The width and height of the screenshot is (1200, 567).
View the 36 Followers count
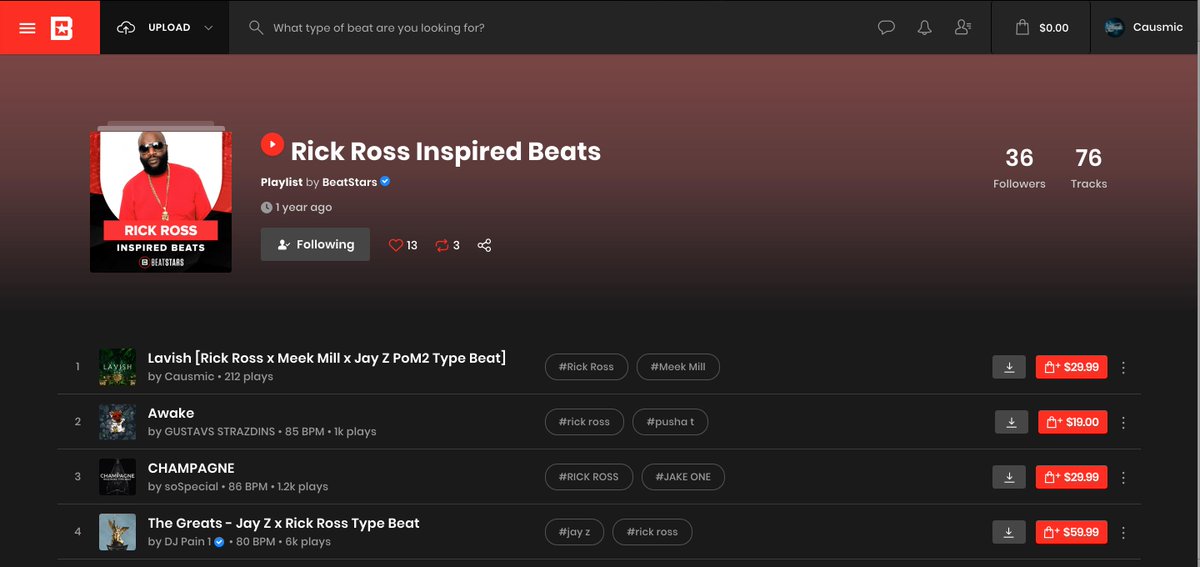tap(1019, 168)
